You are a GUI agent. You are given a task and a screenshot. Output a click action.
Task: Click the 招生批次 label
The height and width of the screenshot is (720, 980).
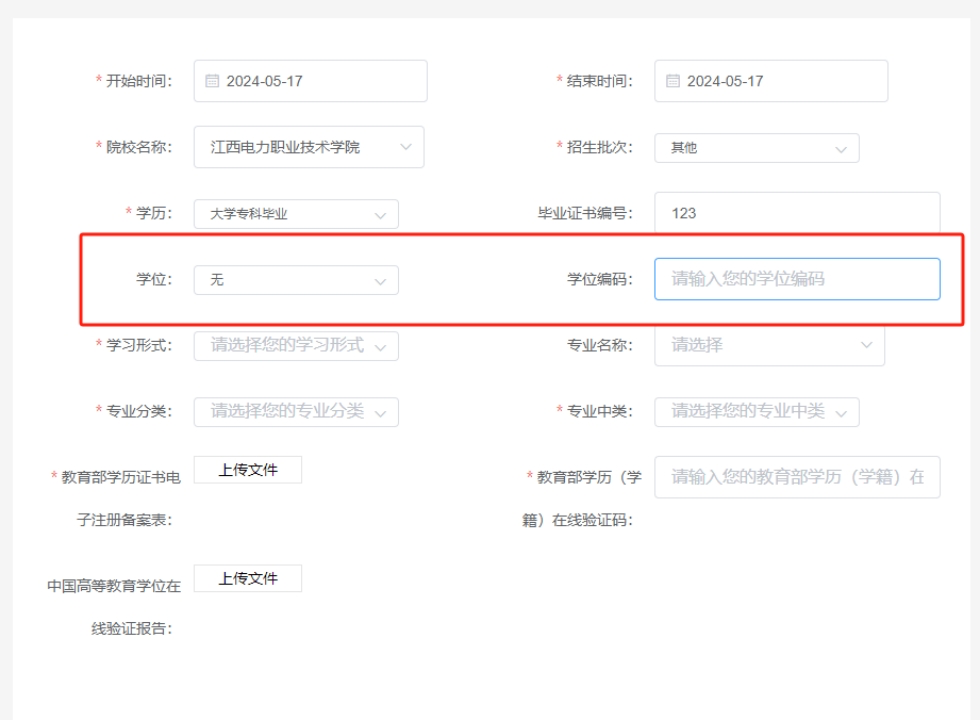(599, 148)
